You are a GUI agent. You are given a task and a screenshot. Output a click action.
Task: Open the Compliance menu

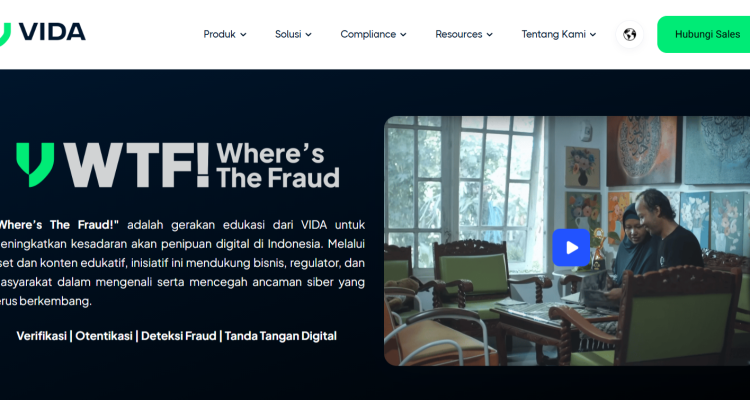pos(373,34)
